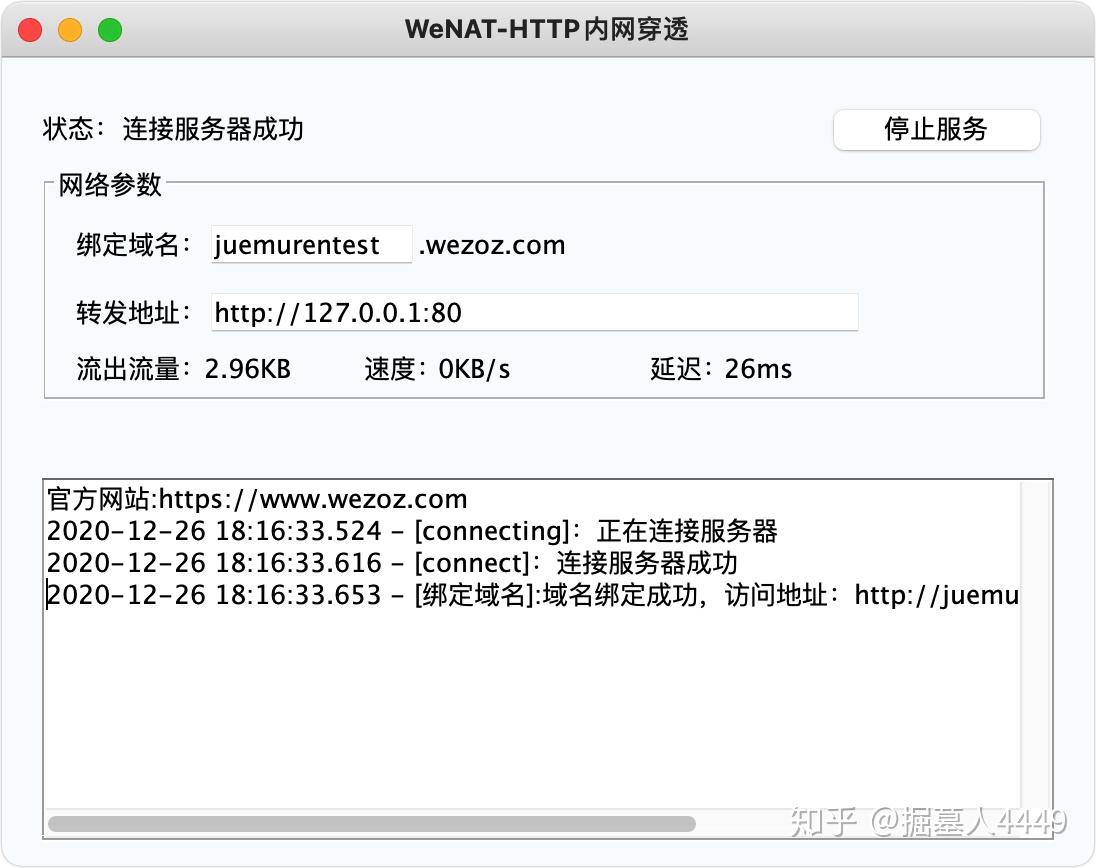Grab the log's horizontal scrollbar thumb
Viewport: 1096px width, 868px height.
372,824
